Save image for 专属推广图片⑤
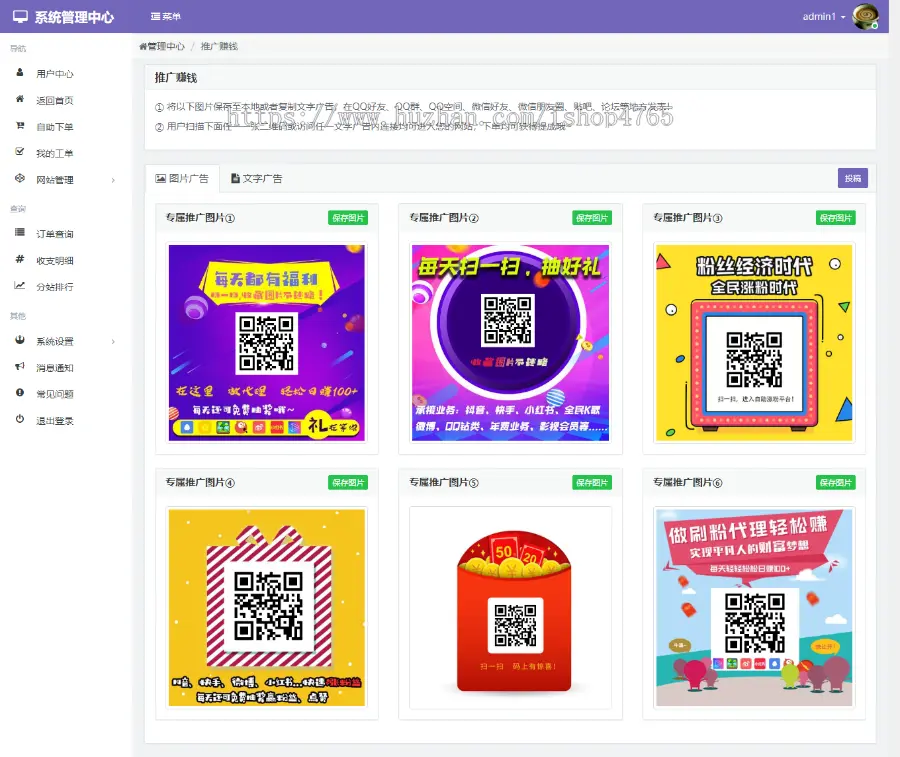Viewport: 900px width, 757px height. tap(592, 483)
